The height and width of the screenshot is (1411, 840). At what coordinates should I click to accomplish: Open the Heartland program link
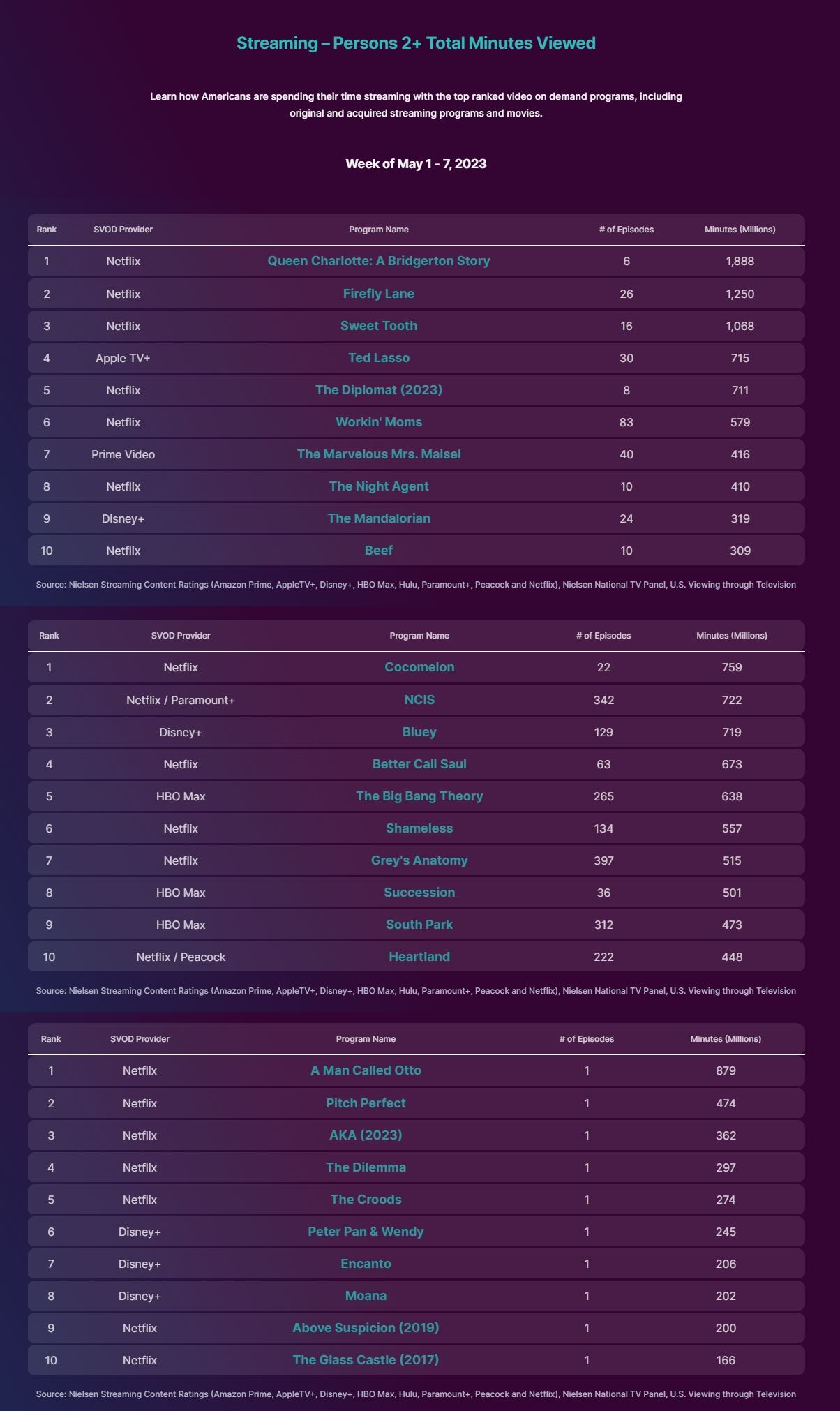pyautogui.click(x=419, y=957)
